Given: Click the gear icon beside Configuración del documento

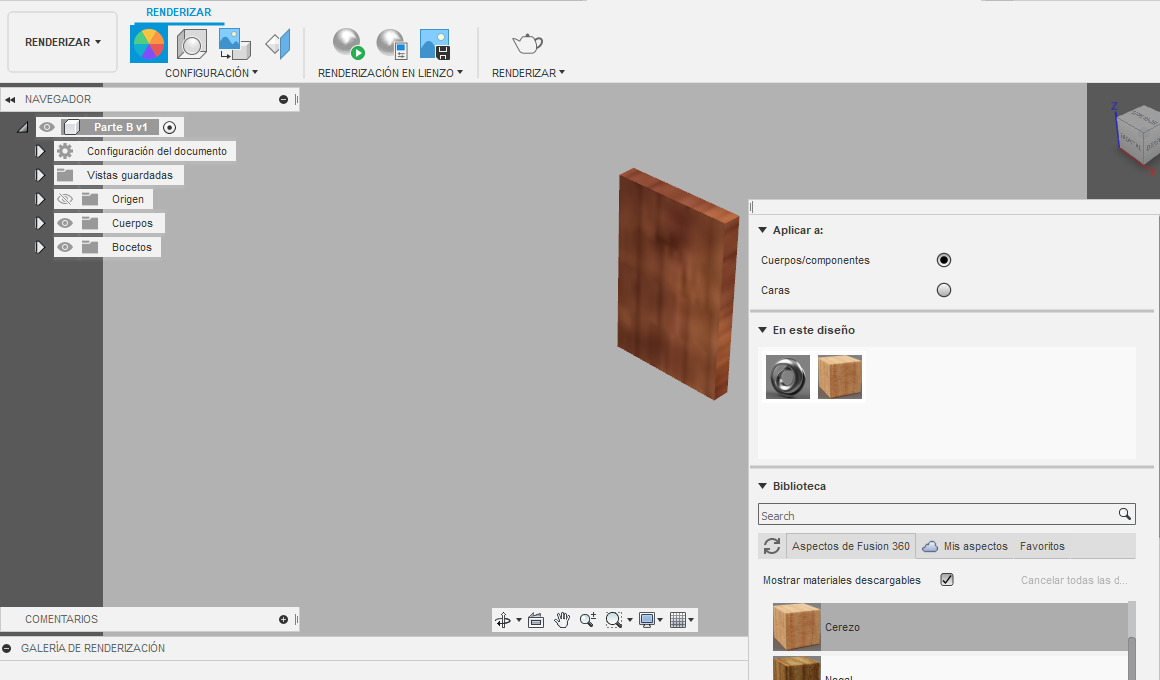Looking at the screenshot, I should pos(65,151).
